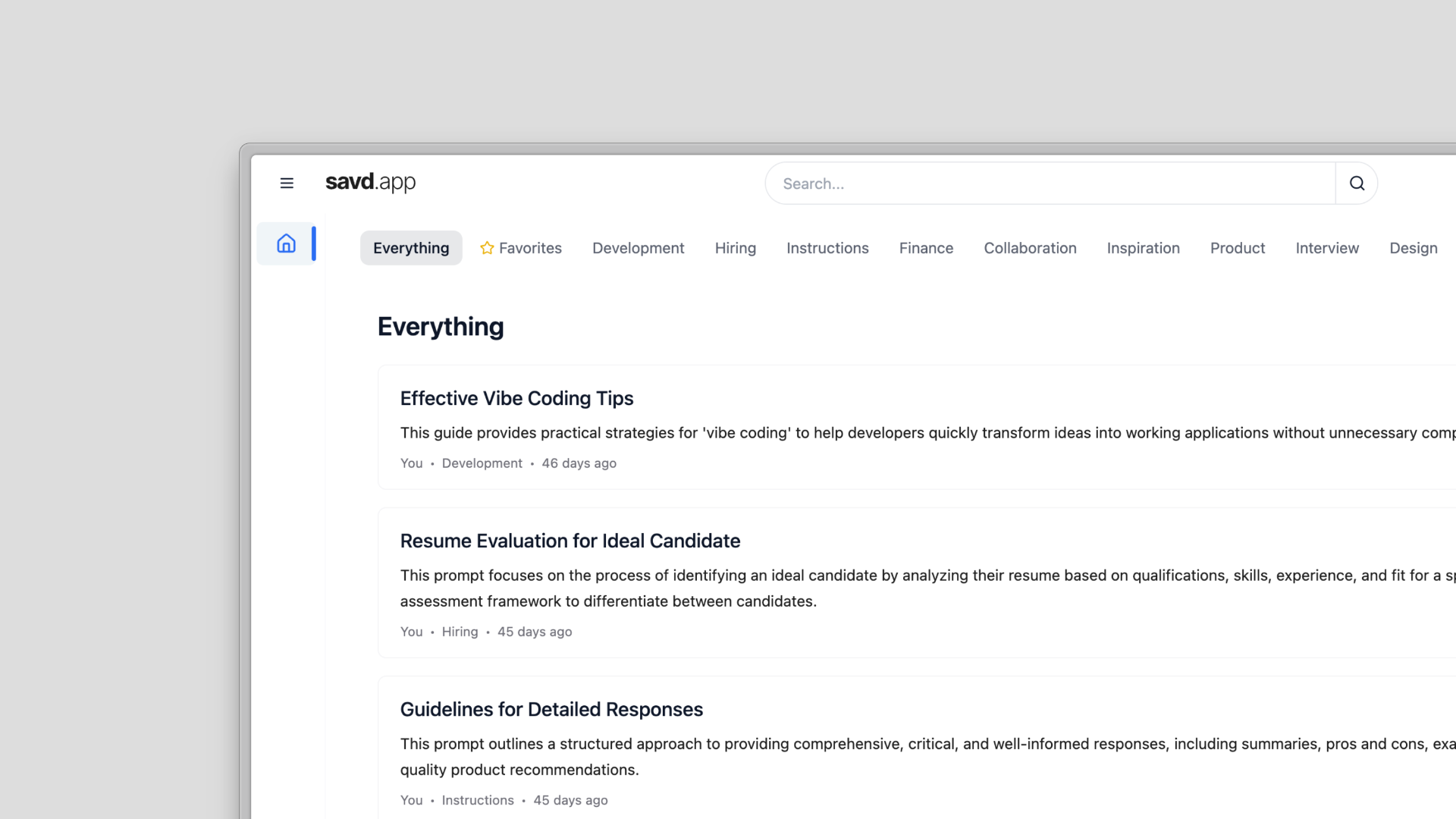The width and height of the screenshot is (1456, 819).
Task: Open the hamburger navigation menu
Action: coord(287,183)
